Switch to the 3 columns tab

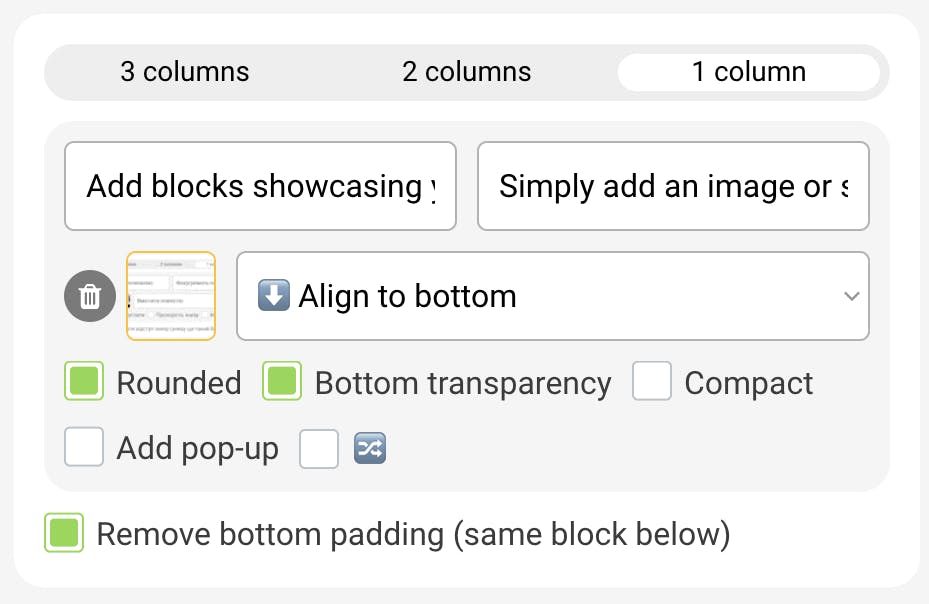click(x=185, y=72)
